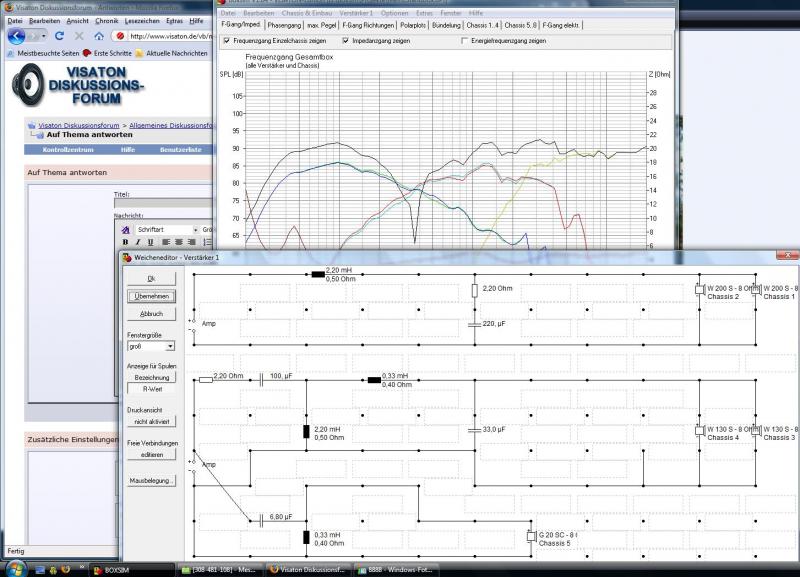800x577 pixels.
Task: Click the bold formatting icon in the editor
Action: coord(125,242)
